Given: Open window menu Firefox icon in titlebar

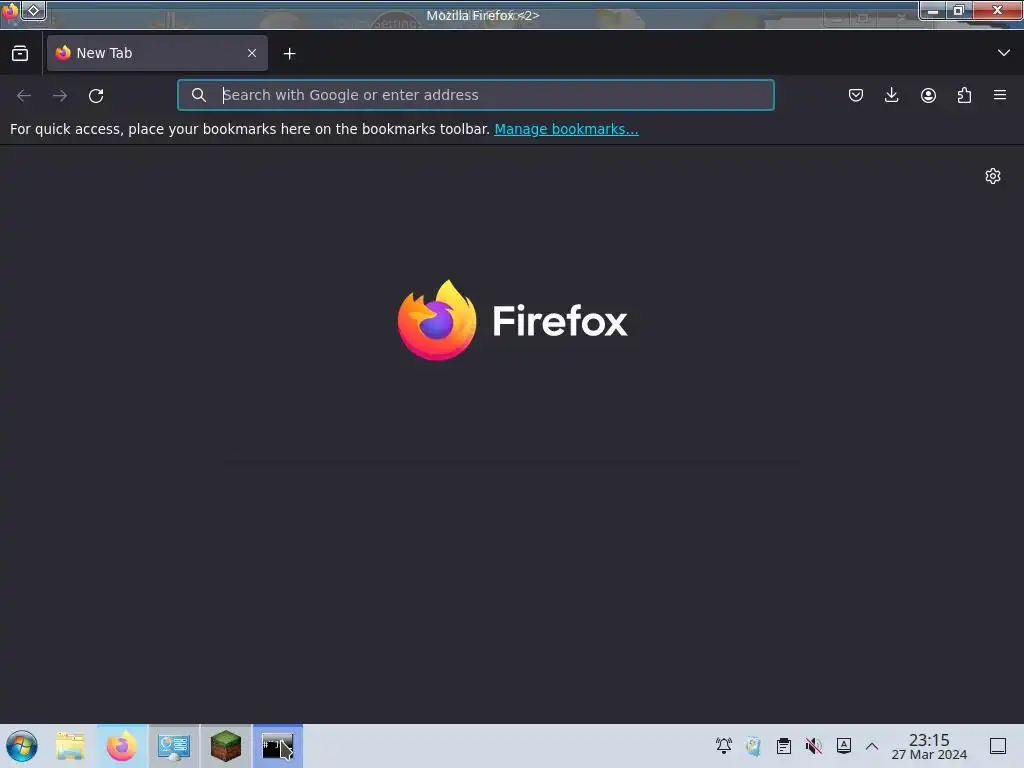Looking at the screenshot, I should [9, 11].
